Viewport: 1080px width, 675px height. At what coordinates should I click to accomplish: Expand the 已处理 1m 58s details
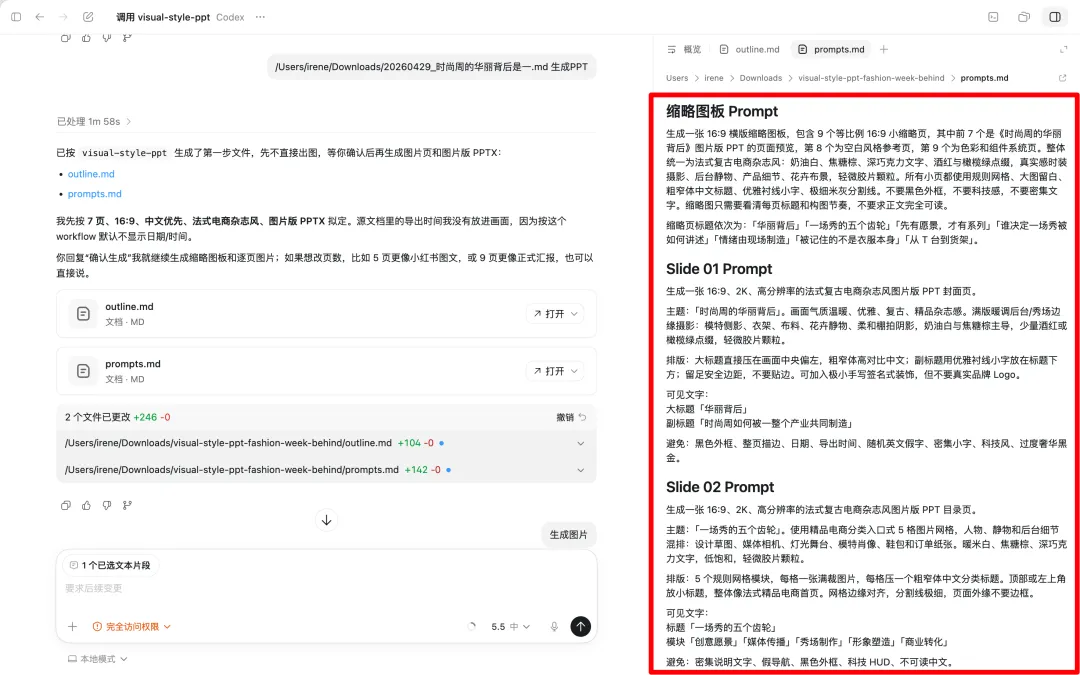[x=93, y=122]
